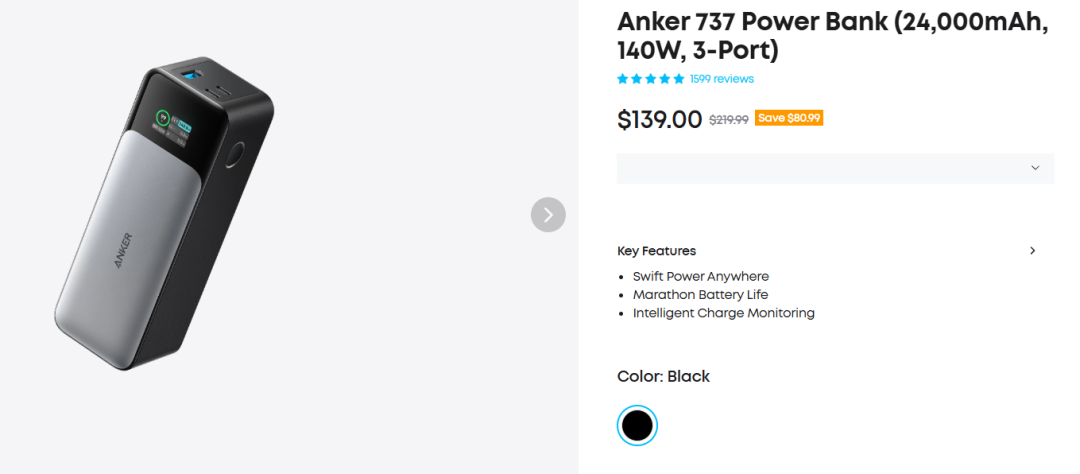Click the blue USB port on power bank
The width and height of the screenshot is (1080, 474).
(x=192, y=76)
